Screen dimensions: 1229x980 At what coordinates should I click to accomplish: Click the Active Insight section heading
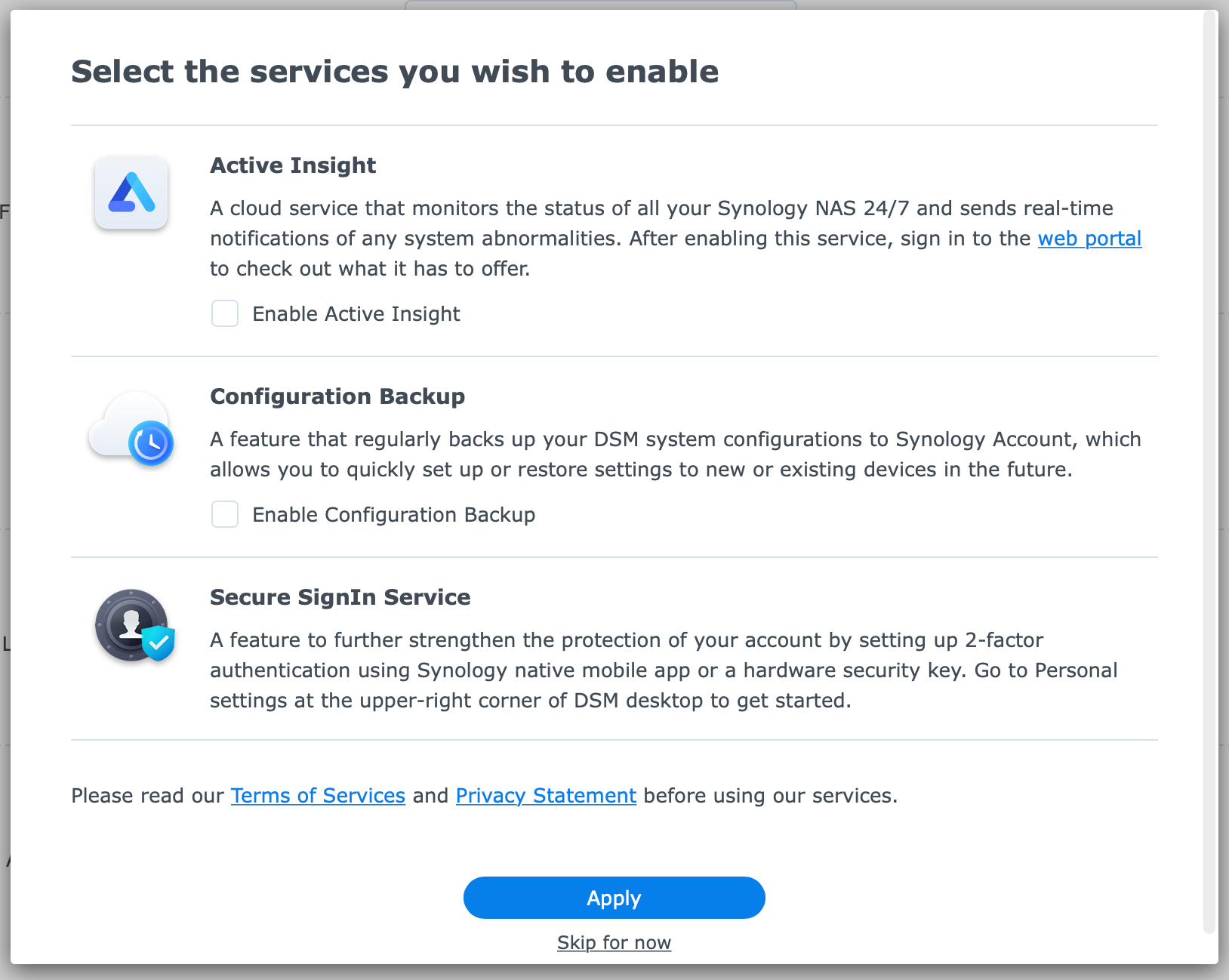click(x=293, y=165)
